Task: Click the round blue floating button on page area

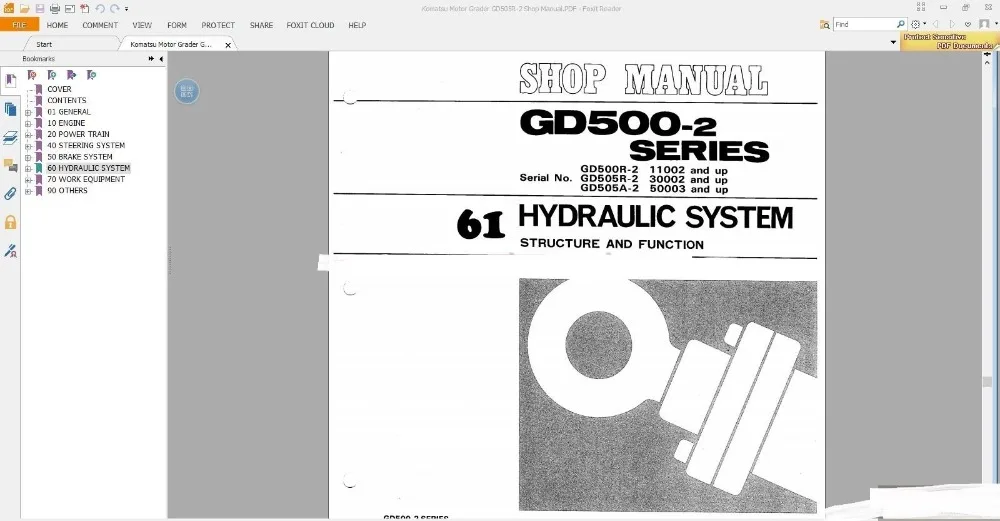Action: click(186, 91)
